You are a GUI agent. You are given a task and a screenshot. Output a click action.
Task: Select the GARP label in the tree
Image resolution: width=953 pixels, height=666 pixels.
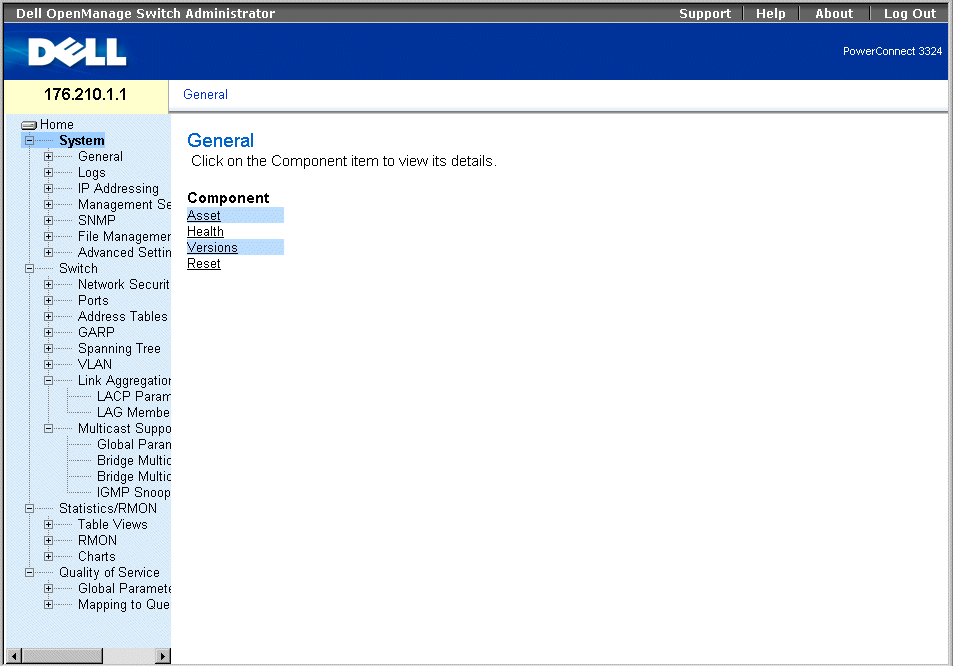tap(96, 332)
